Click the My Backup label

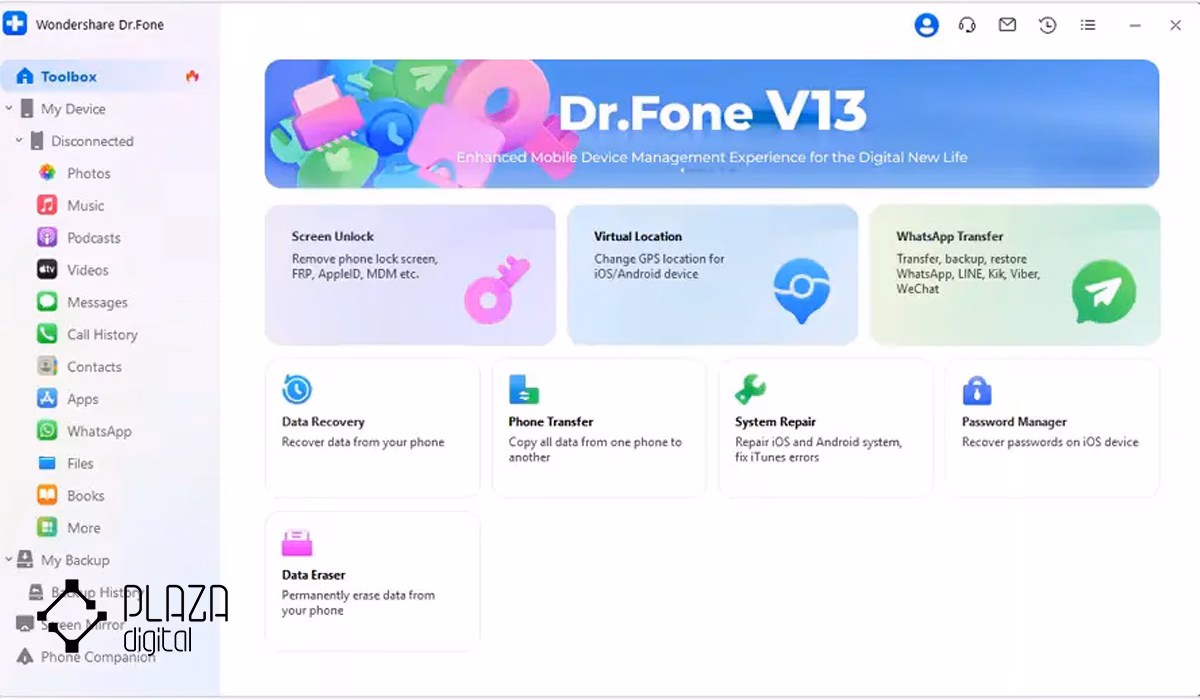tap(75, 560)
